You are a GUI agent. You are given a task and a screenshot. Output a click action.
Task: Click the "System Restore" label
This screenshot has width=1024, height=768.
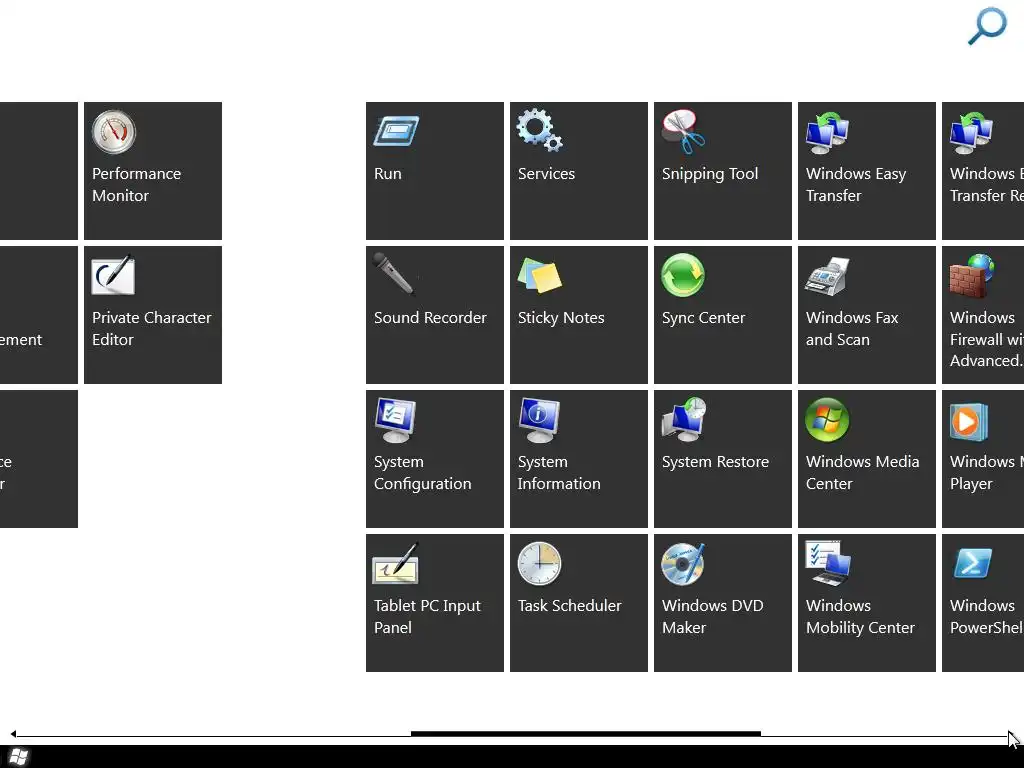715,462
